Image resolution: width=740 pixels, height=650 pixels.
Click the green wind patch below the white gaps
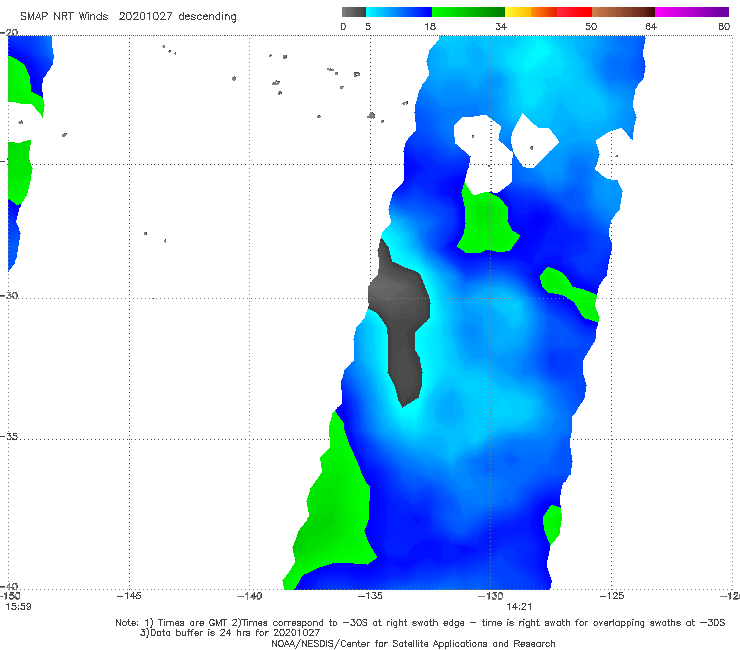[x=486, y=222]
